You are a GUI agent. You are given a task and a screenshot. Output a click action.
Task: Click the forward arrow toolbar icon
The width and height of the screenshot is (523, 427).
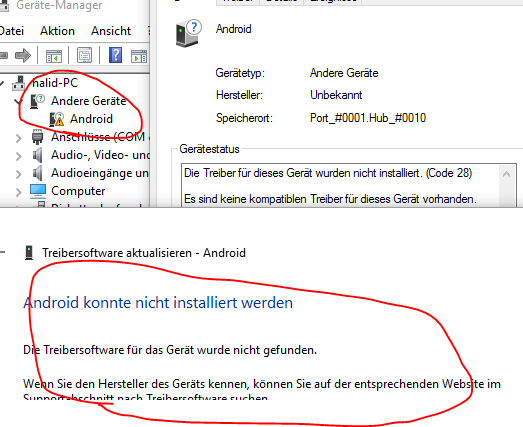pos(23,55)
